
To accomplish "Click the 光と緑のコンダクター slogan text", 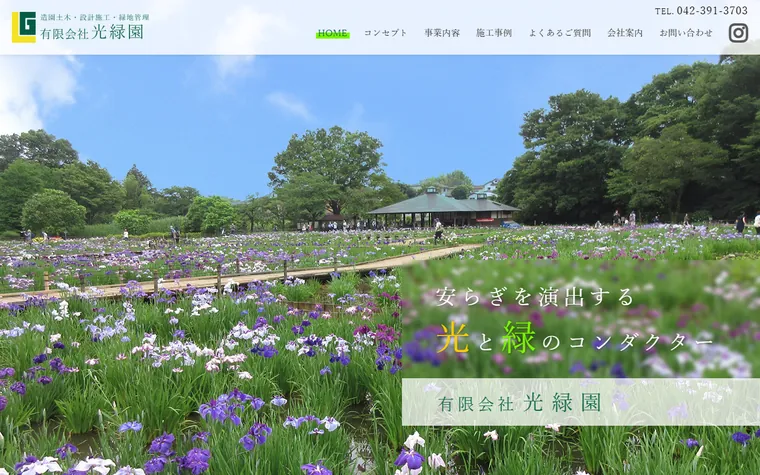I will (575, 338).
